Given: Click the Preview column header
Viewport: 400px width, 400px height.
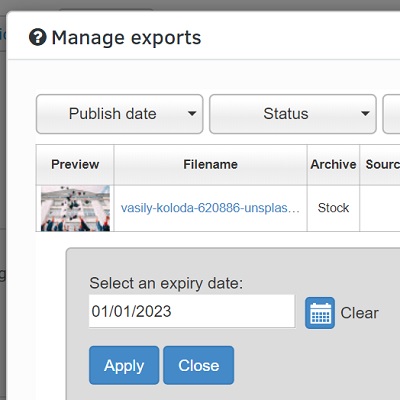Looking at the screenshot, I should (75, 164).
